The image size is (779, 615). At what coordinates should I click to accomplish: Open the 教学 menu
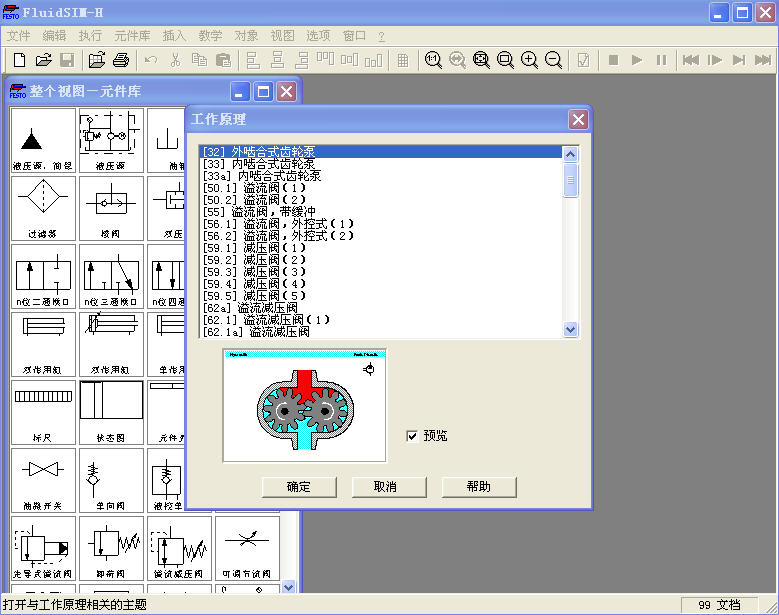pyautogui.click(x=210, y=36)
